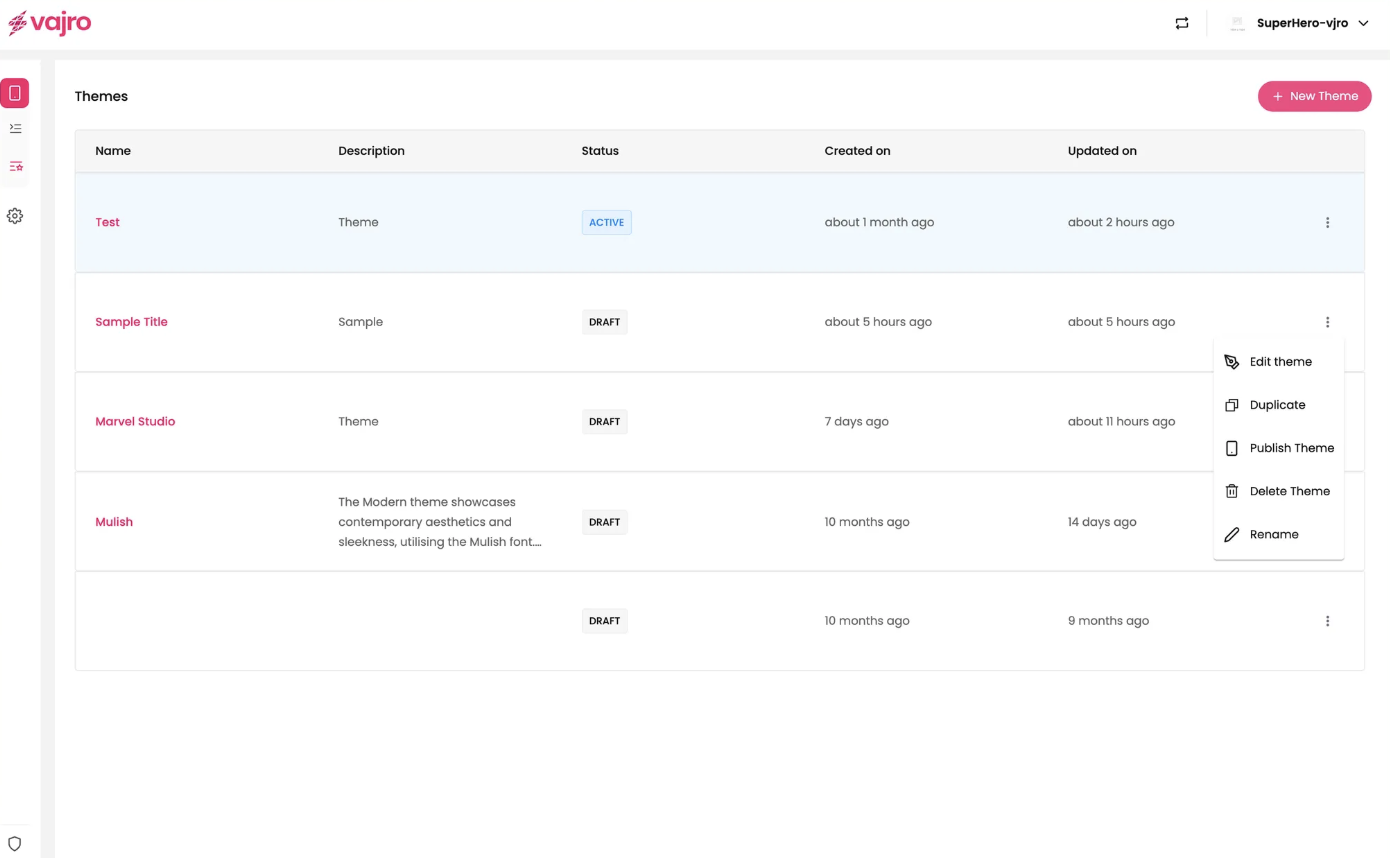
Task: Expand the SuperHero-vjro account dropdown
Action: 1363,24
